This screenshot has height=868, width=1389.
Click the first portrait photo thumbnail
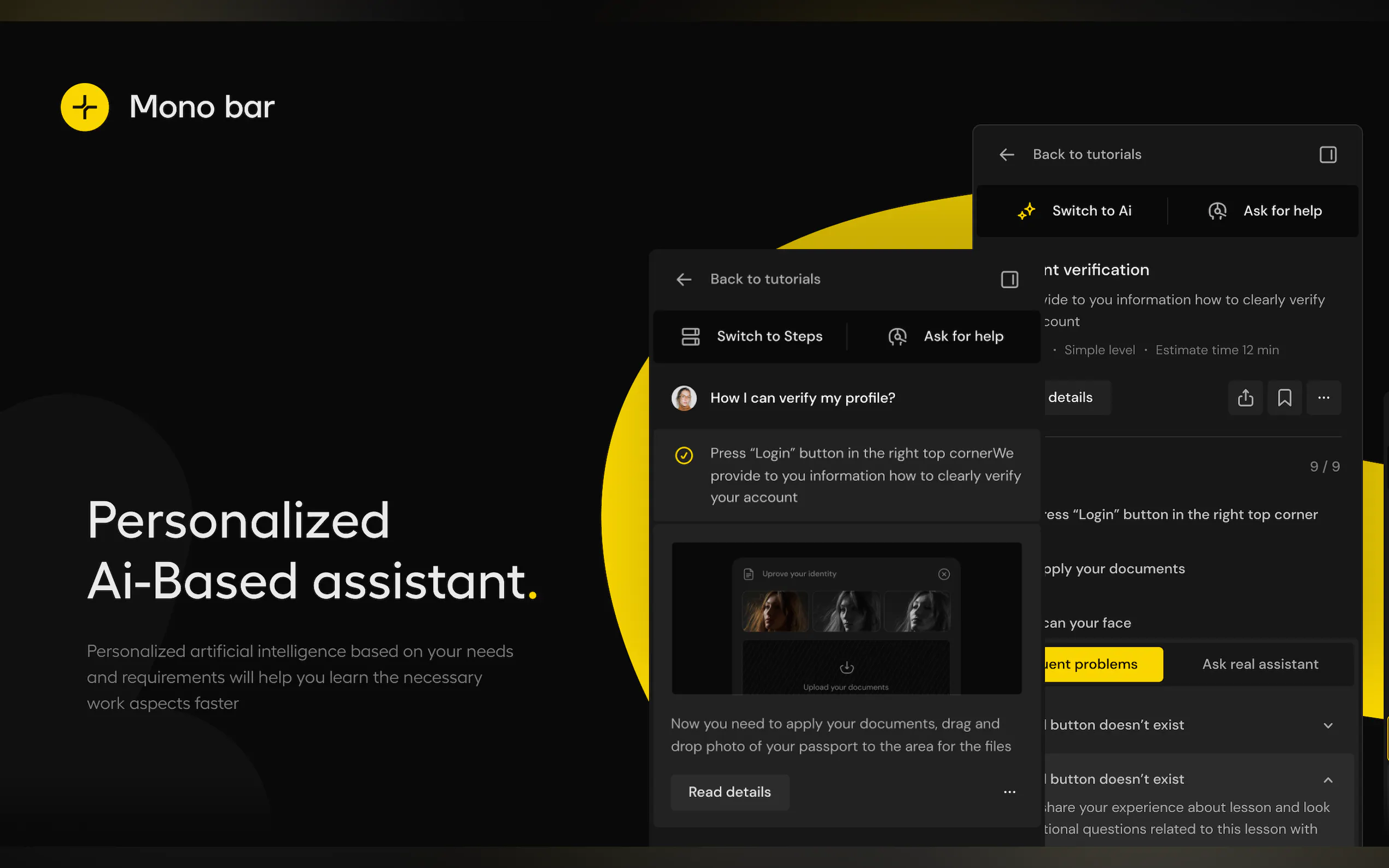pos(775,612)
